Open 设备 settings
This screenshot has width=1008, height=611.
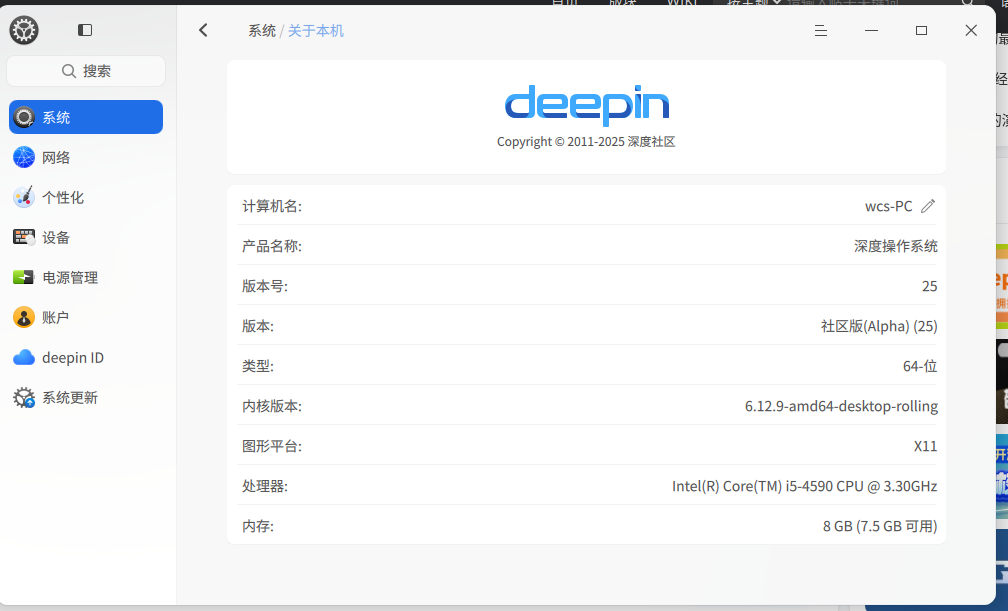click(x=86, y=237)
